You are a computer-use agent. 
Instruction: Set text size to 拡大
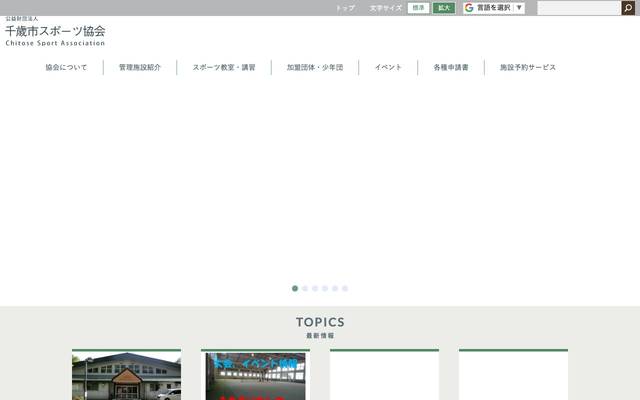tap(444, 8)
